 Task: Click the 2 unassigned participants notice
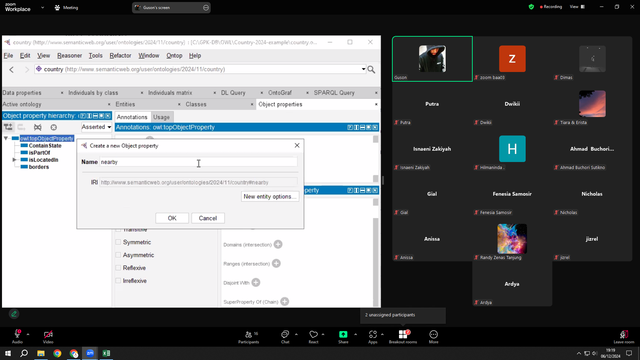[402, 315]
